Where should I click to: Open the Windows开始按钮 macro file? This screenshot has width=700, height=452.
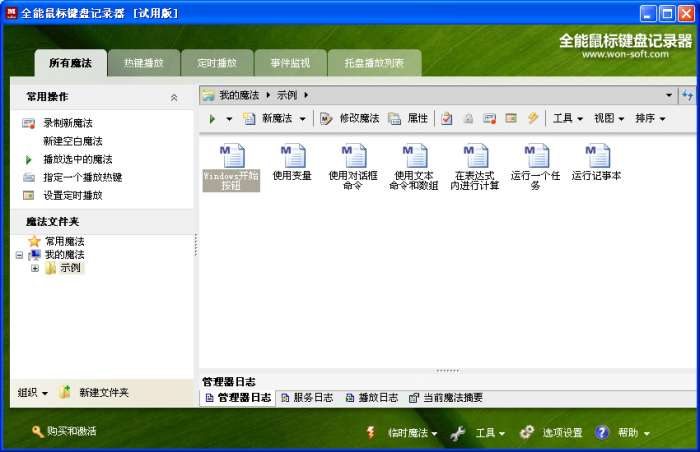231,167
